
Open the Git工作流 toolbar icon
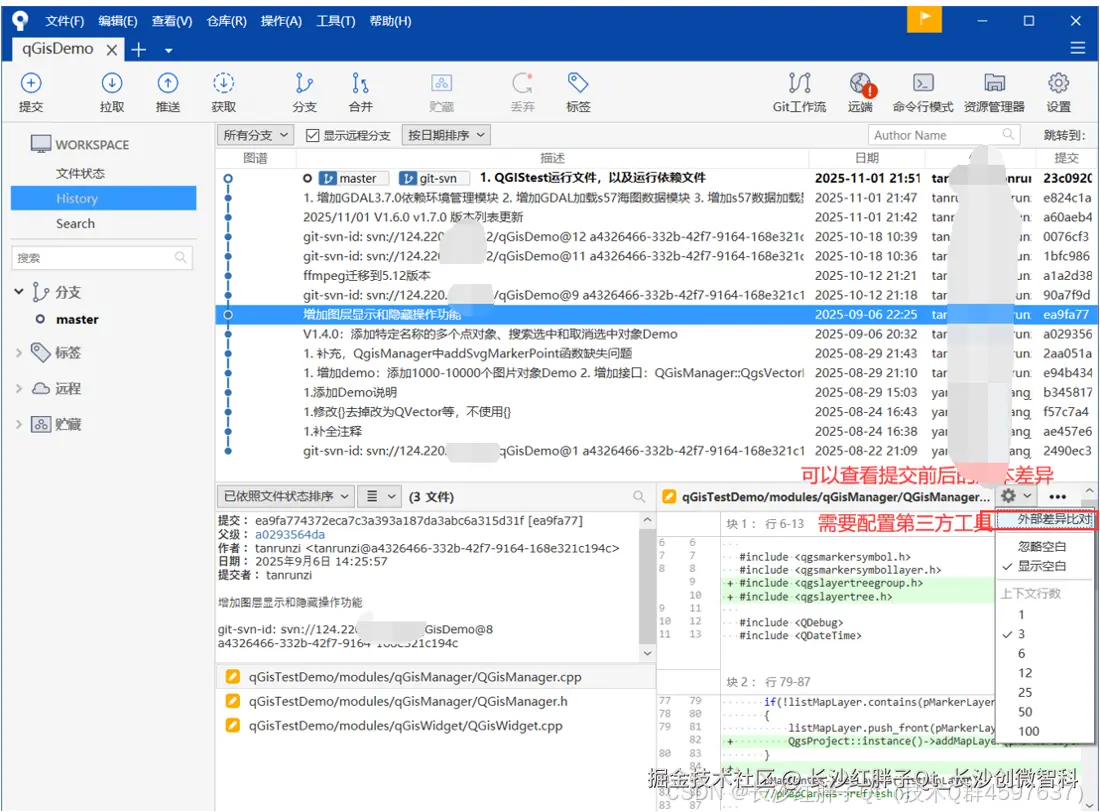point(799,84)
